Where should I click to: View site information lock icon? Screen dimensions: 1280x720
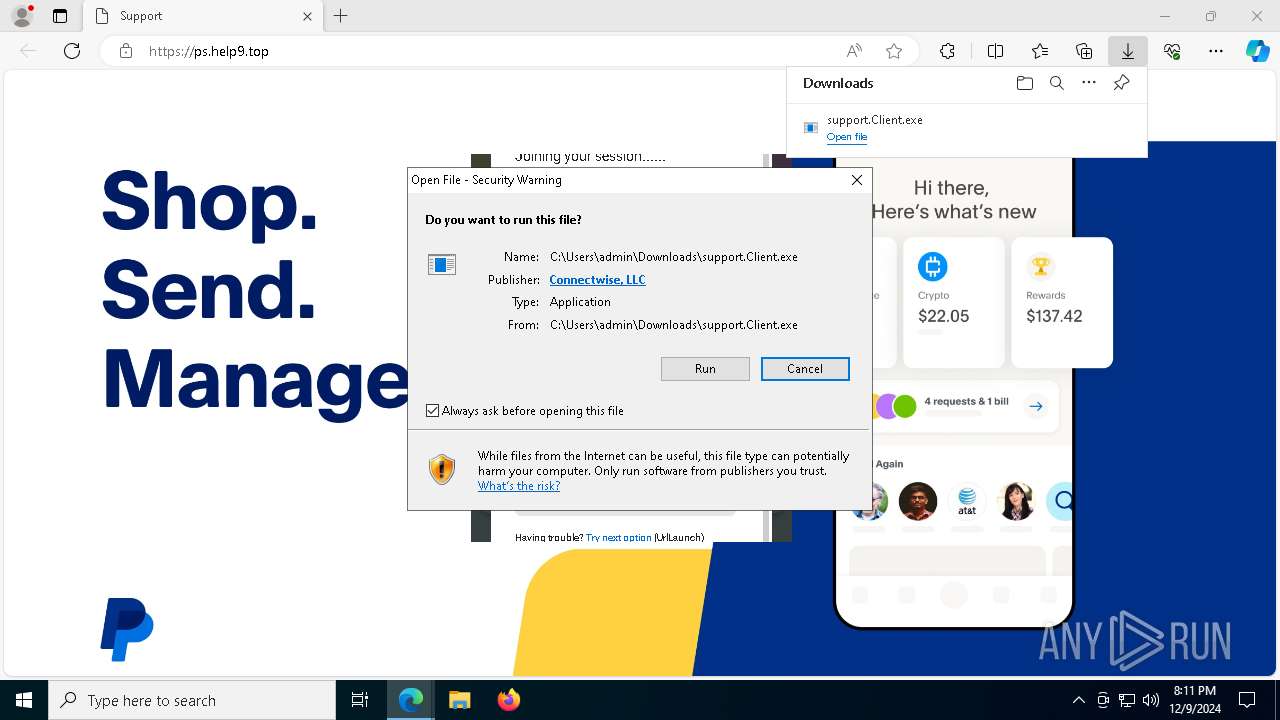point(126,51)
